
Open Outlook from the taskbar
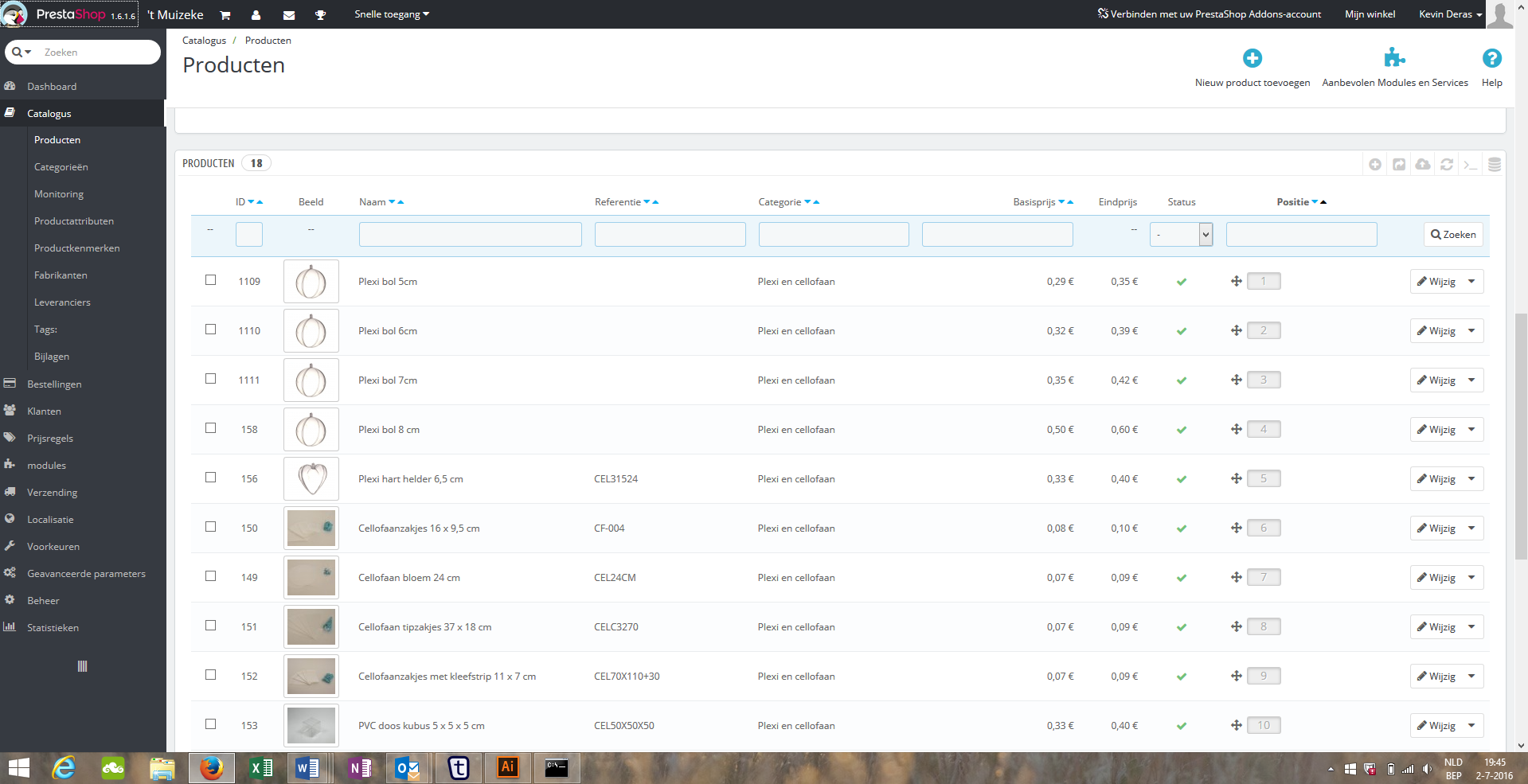tap(408, 768)
